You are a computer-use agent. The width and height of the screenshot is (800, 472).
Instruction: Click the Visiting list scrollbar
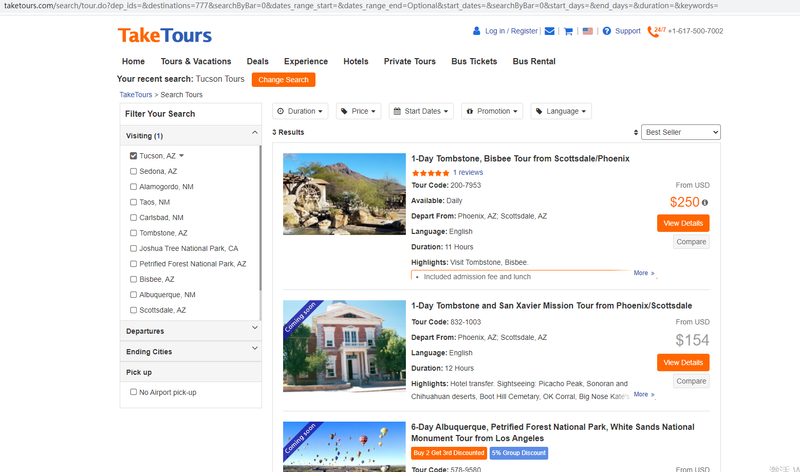pos(260,218)
